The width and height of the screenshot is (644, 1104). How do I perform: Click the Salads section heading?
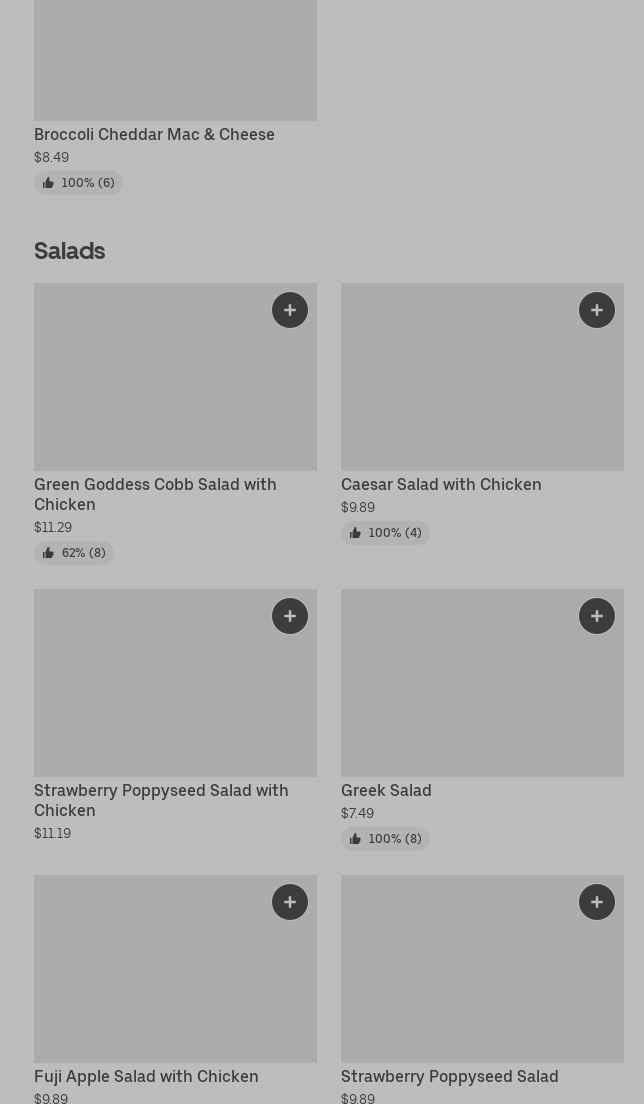coord(70,250)
